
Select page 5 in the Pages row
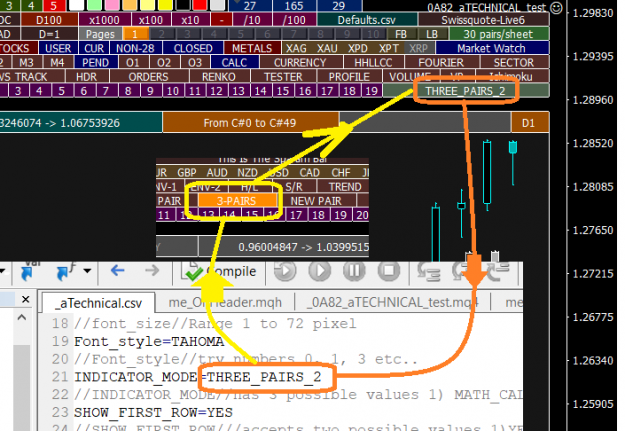pyautogui.click(x=241, y=34)
